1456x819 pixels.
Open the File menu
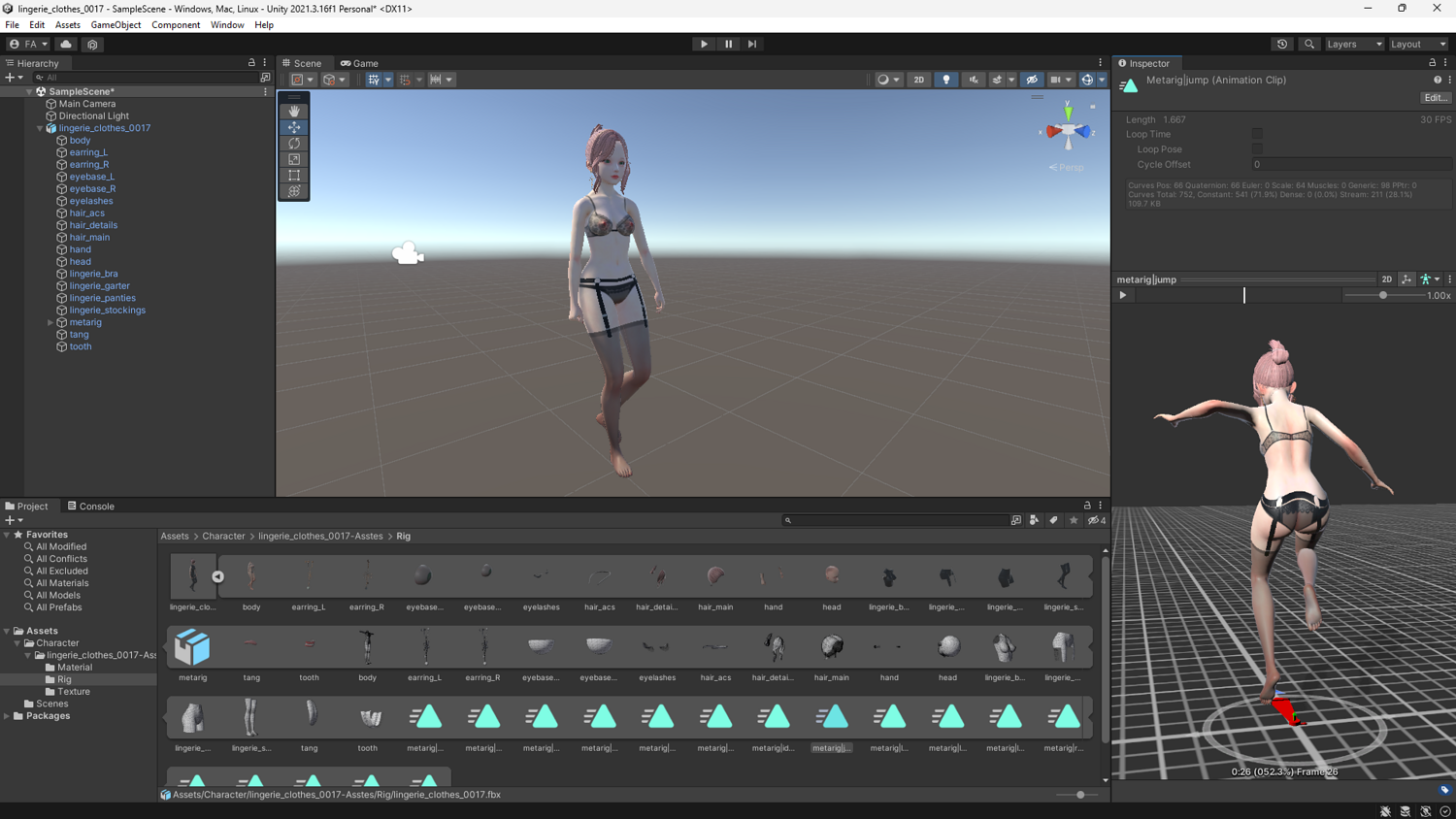(12, 25)
